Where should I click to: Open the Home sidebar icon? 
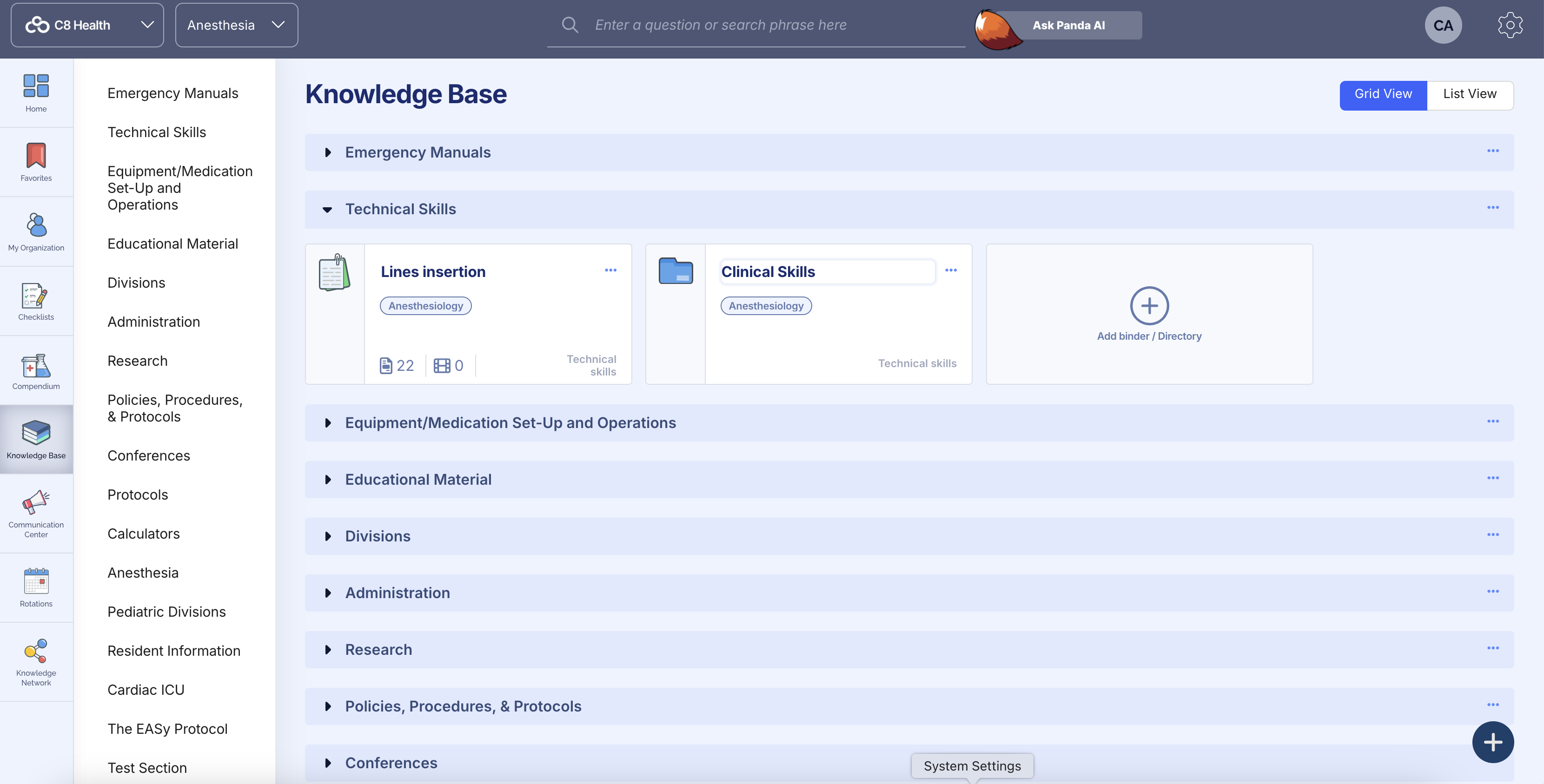pyautogui.click(x=36, y=86)
